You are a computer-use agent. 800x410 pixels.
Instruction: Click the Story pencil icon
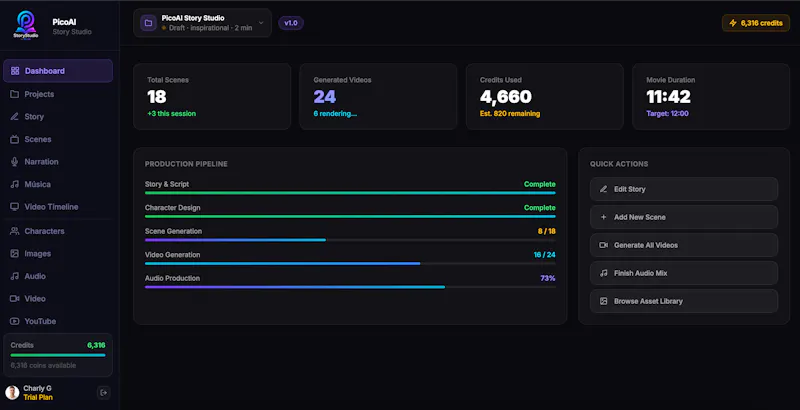[15, 117]
